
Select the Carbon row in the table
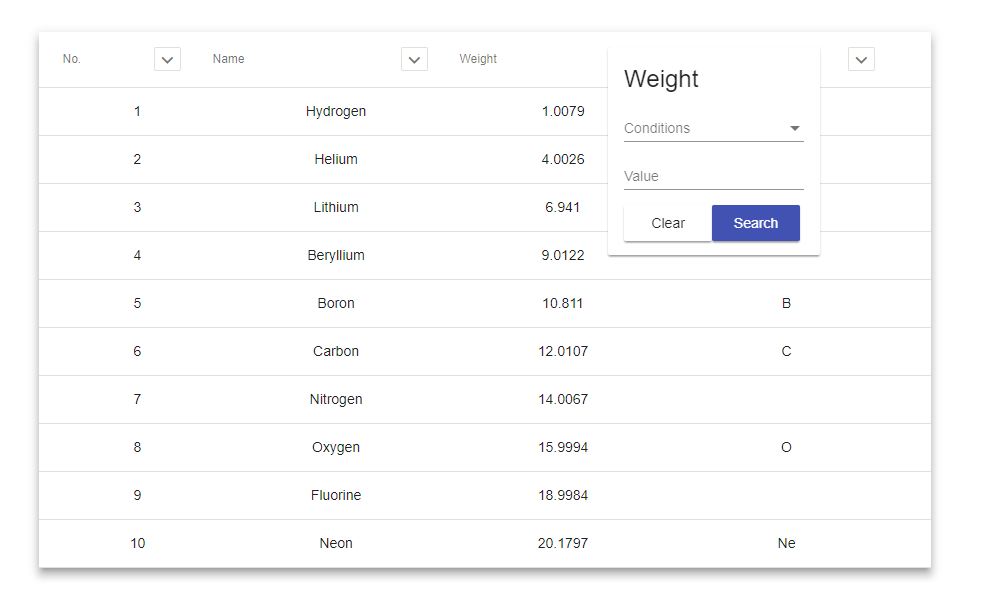(x=336, y=351)
